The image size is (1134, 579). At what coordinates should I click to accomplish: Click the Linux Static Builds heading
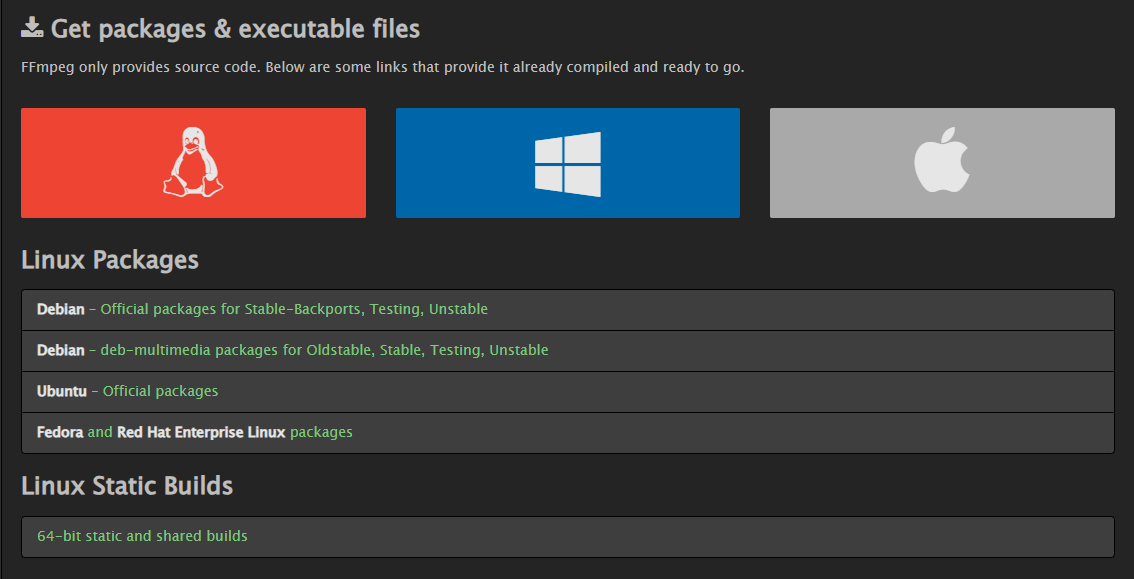[x=127, y=486]
